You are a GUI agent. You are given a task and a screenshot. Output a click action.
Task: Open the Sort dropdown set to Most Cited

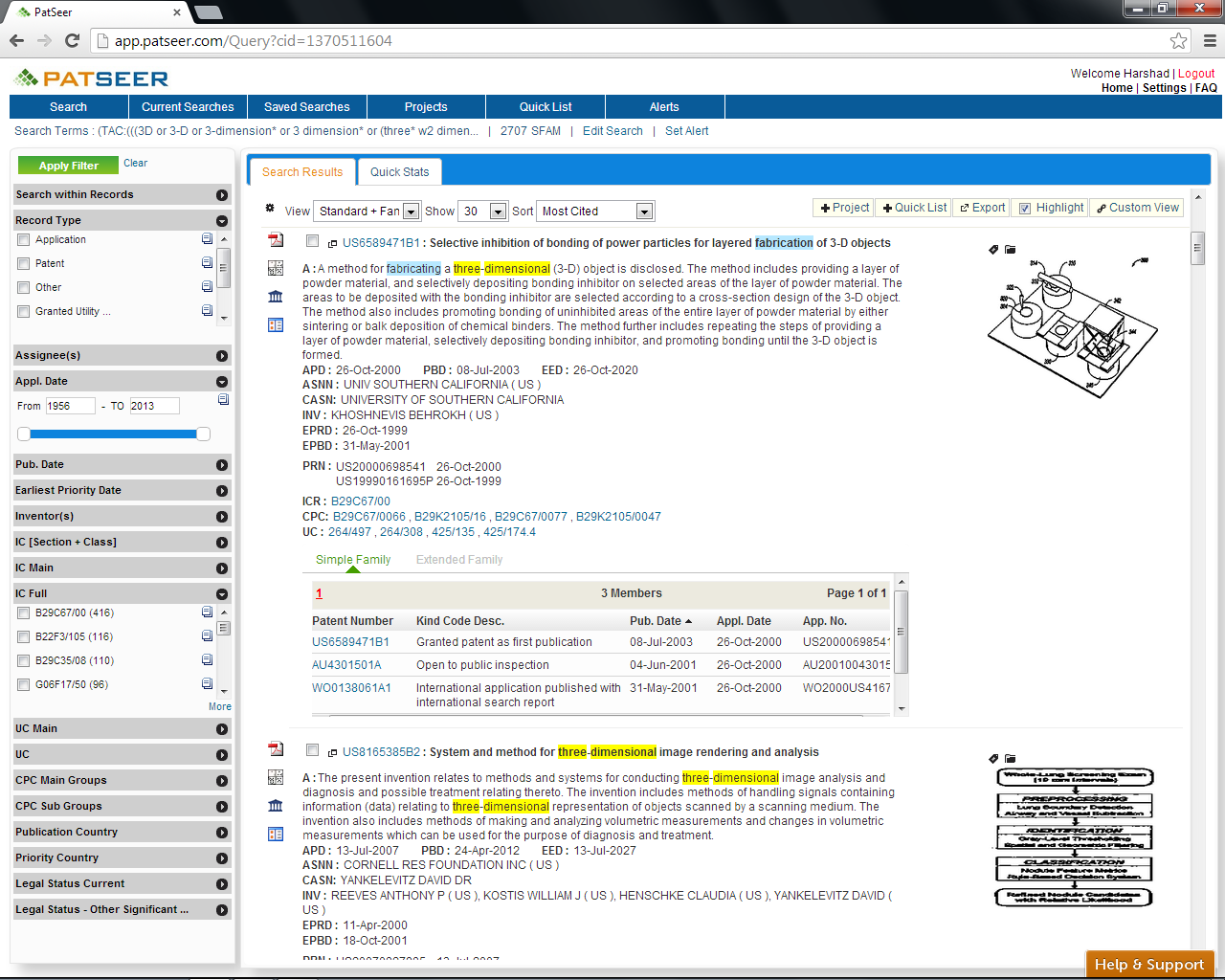tap(595, 212)
